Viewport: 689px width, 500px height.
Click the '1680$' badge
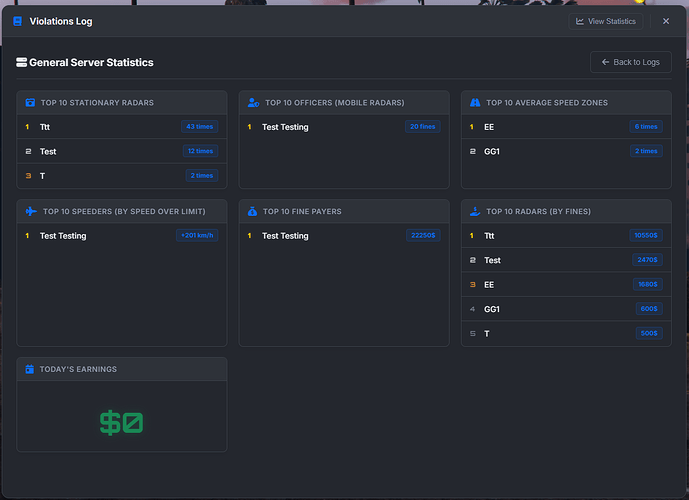tap(648, 285)
